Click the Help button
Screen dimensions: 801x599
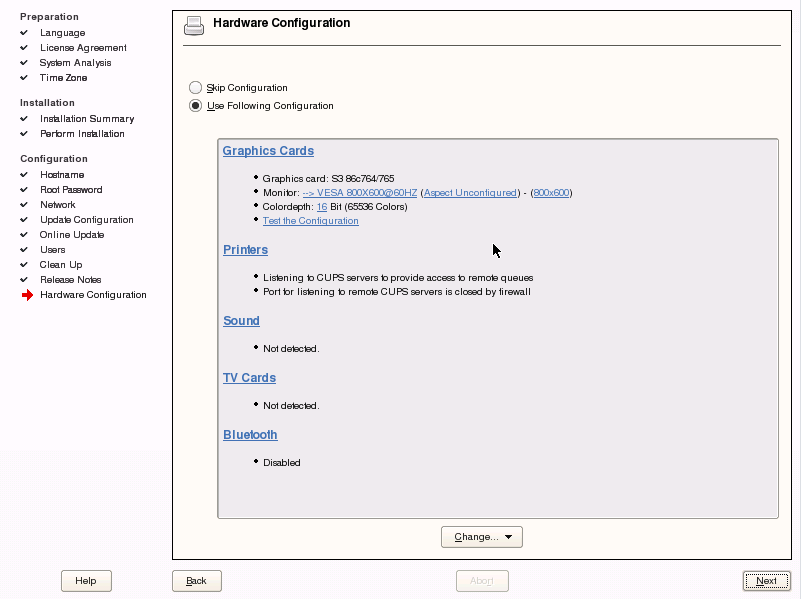[86, 581]
